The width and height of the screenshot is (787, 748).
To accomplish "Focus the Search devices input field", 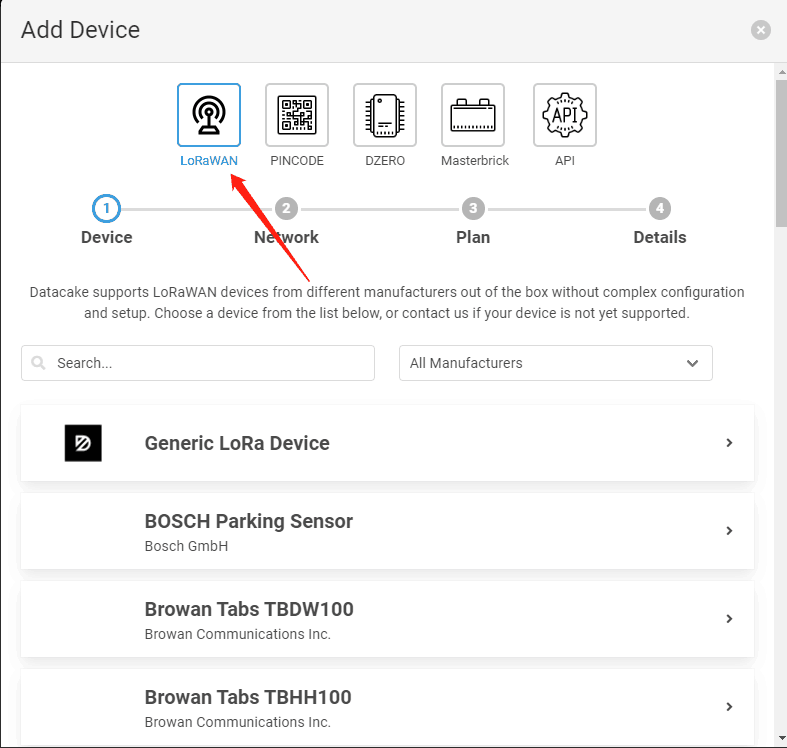I will [x=198, y=363].
